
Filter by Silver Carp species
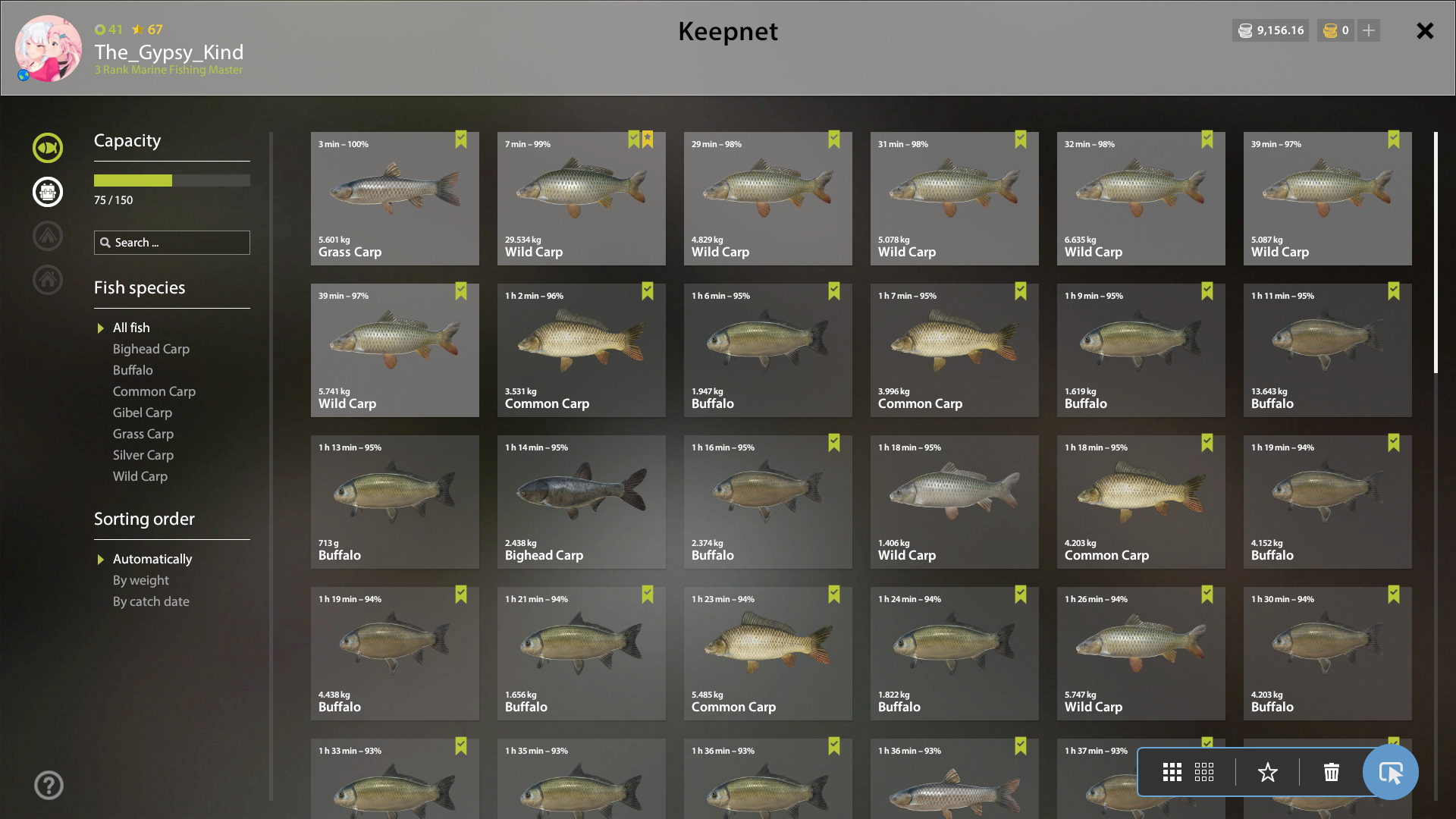pos(143,455)
